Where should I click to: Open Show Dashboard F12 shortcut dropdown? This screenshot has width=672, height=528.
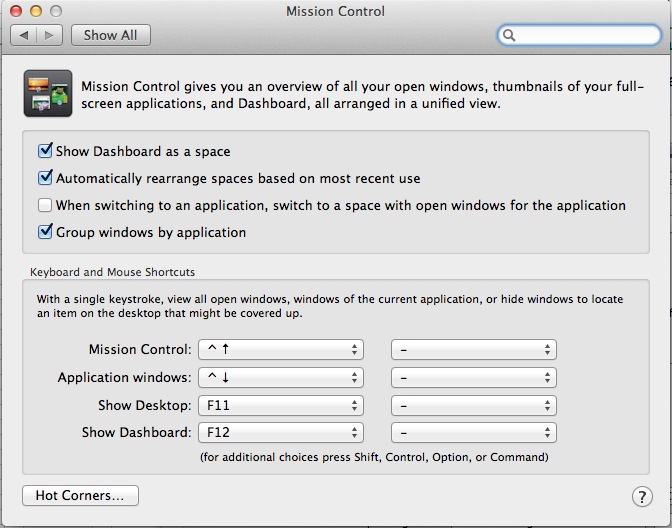[281, 432]
